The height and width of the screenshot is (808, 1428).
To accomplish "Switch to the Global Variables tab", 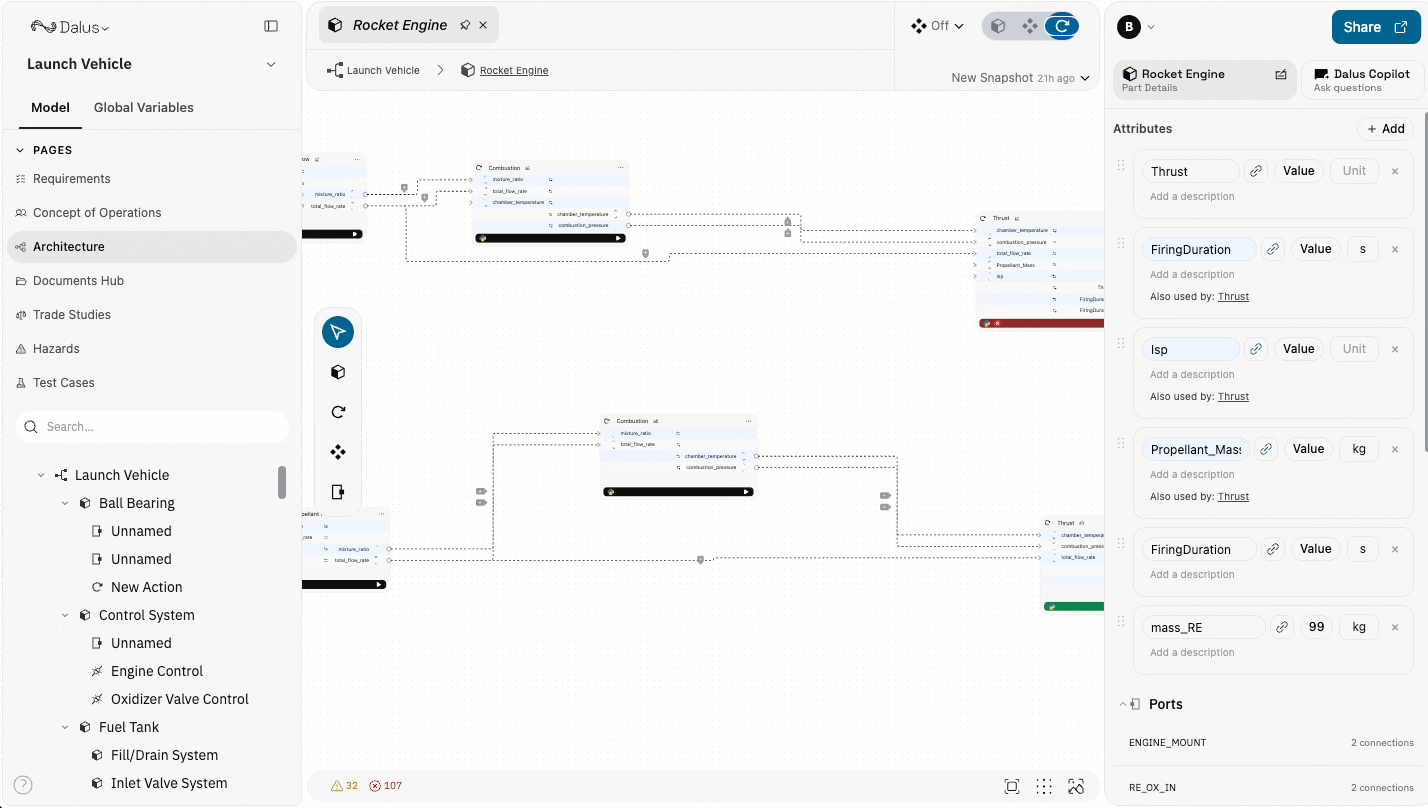I will [x=144, y=108].
